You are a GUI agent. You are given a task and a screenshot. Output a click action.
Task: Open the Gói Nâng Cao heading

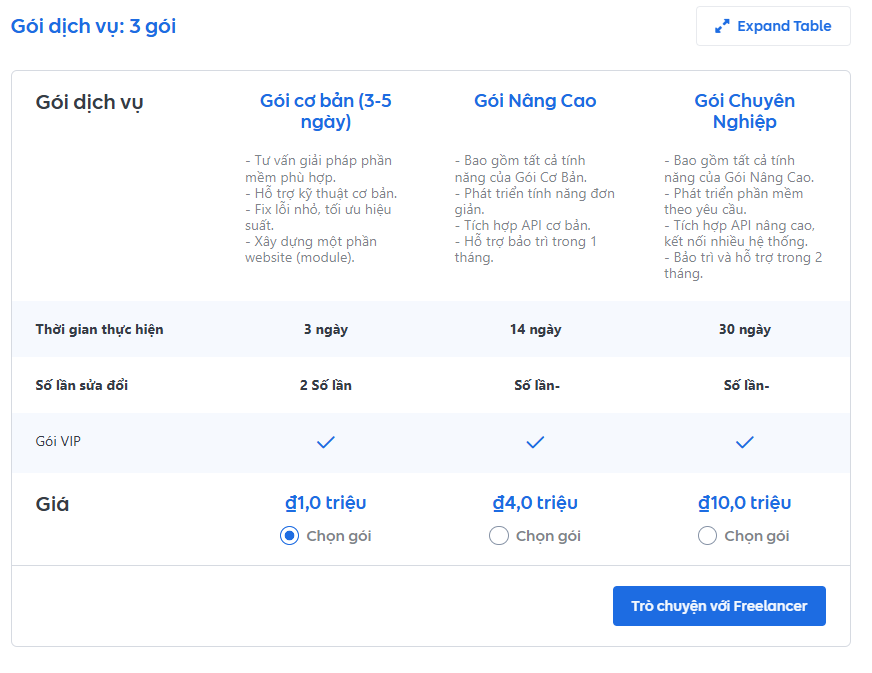coord(535,101)
